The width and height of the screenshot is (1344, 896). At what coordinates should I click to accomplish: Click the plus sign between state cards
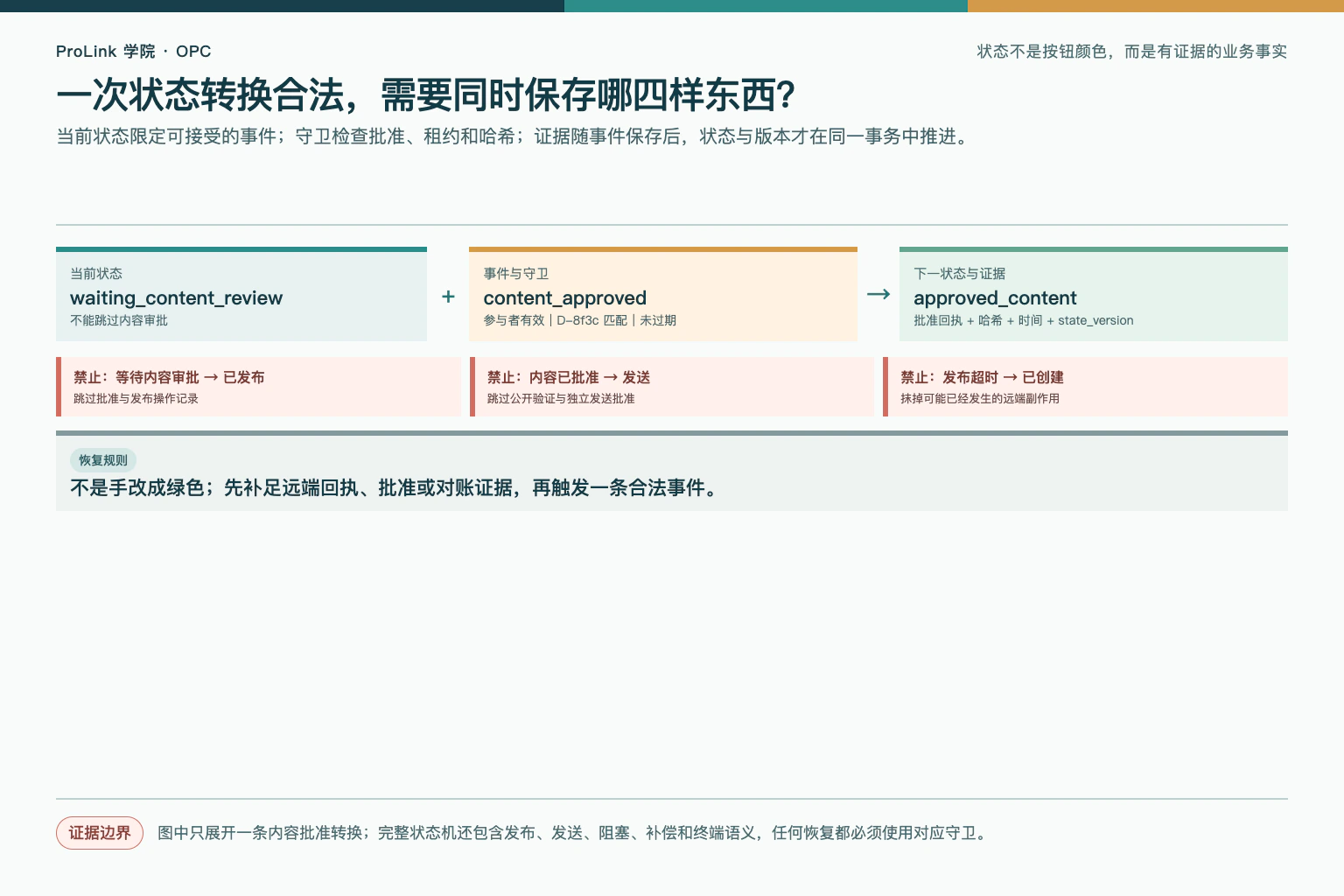(x=448, y=297)
